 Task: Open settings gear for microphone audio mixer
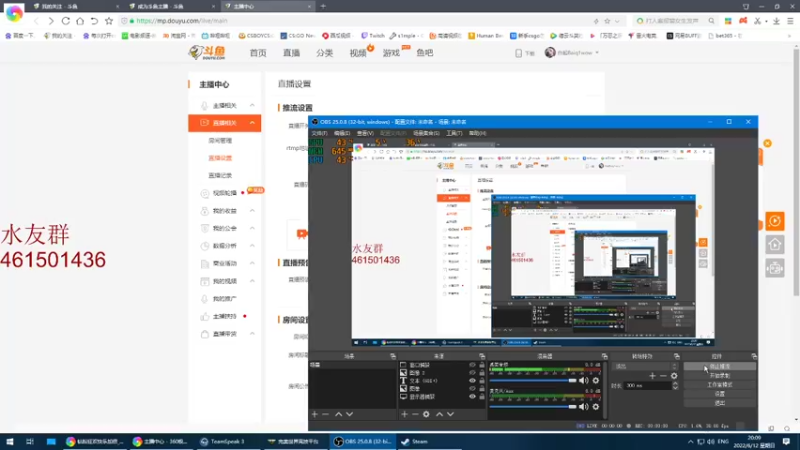point(595,407)
